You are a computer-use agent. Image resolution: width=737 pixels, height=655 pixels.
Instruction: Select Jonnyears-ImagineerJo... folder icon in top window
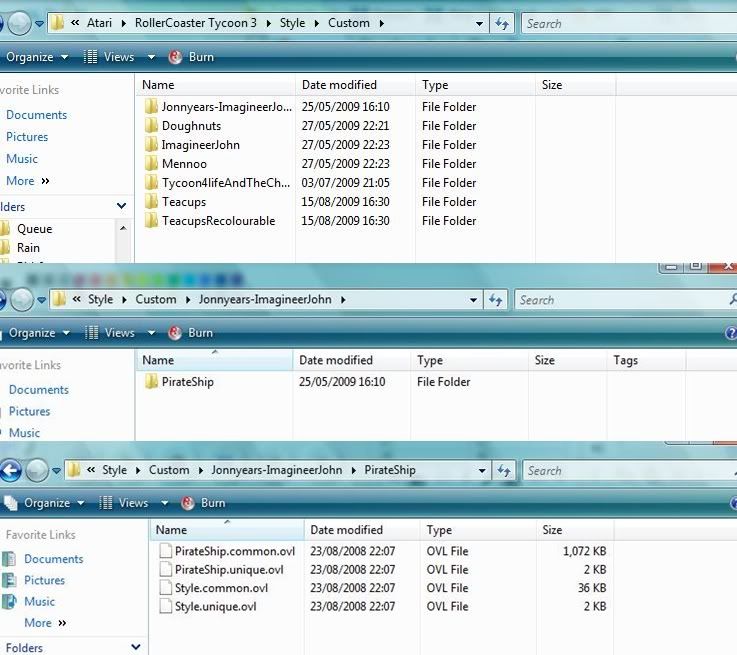tap(151, 107)
